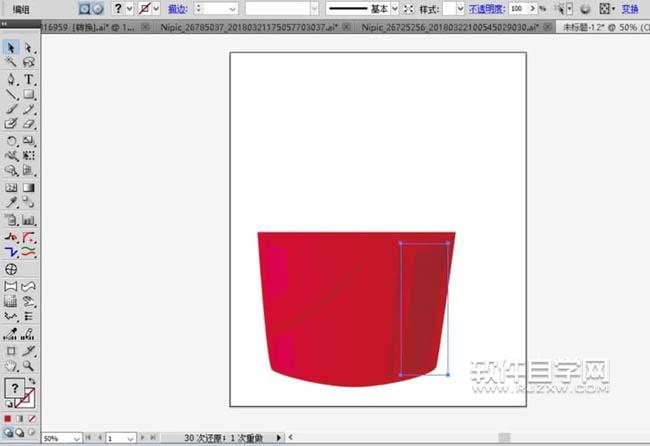Select the Pencil tool
650x446 pixels.
pyautogui.click(x=28, y=109)
